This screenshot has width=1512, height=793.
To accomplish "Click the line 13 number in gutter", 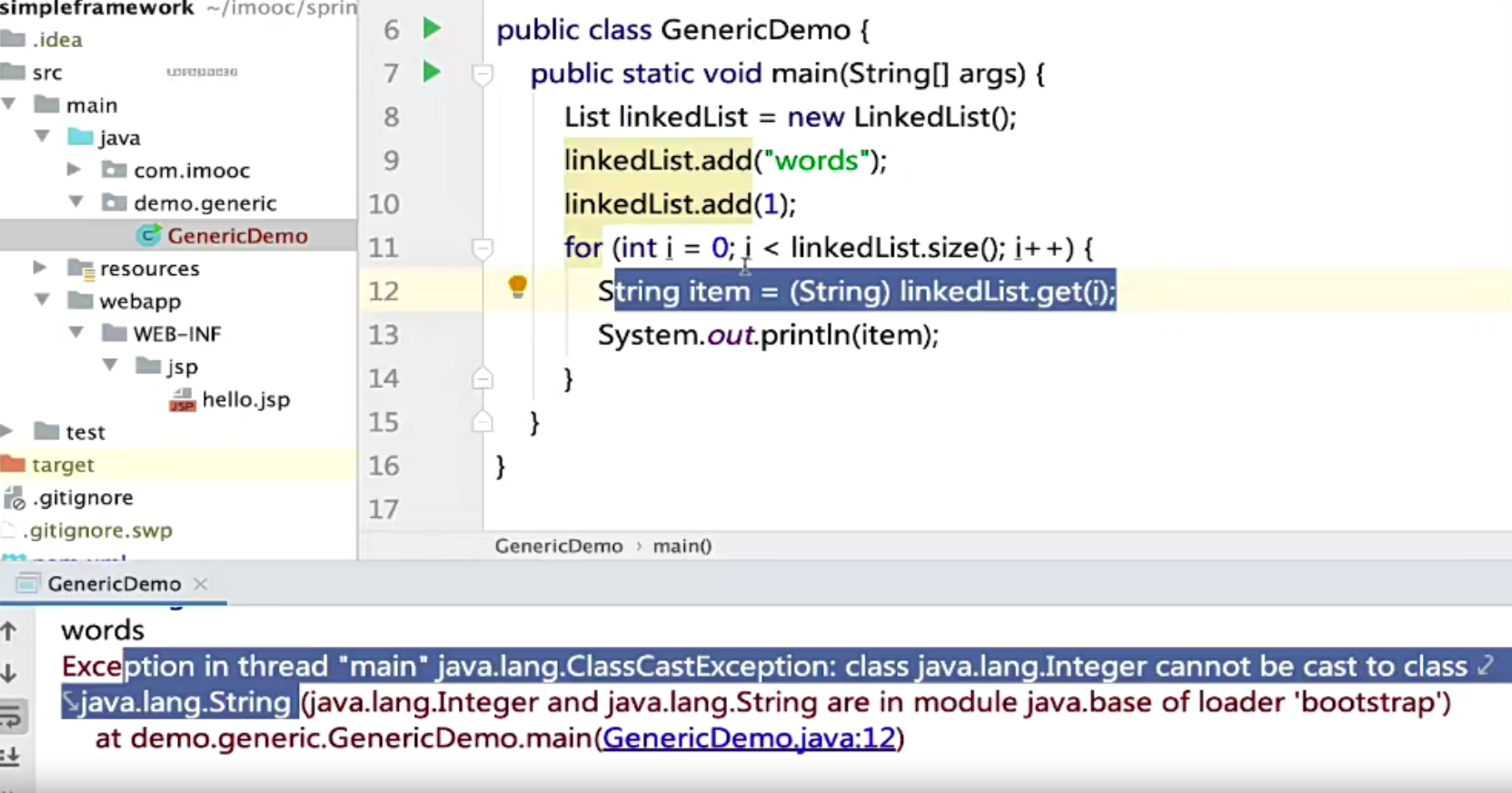I will tap(383, 335).
